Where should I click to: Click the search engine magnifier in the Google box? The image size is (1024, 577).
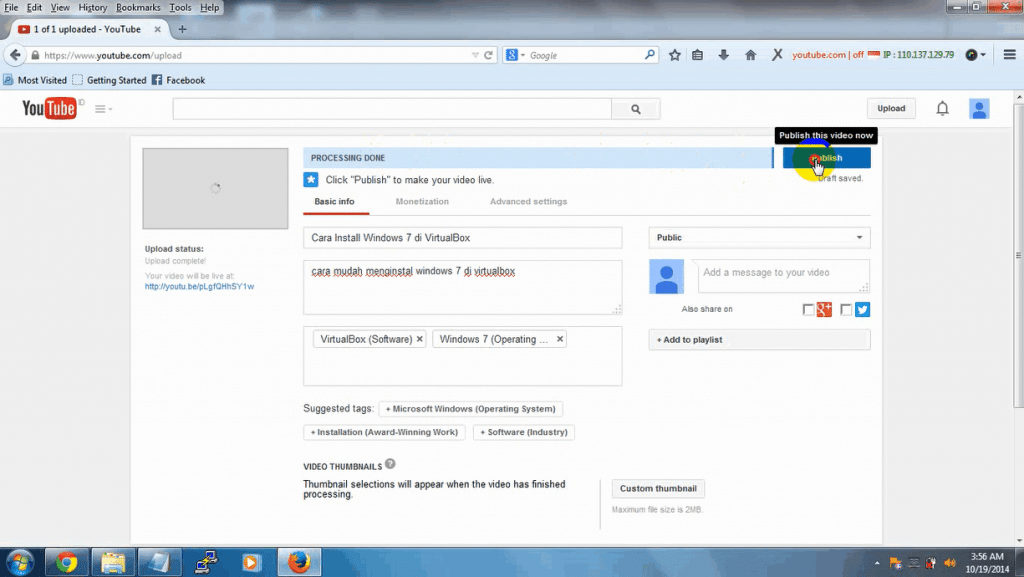[x=650, y=55]
